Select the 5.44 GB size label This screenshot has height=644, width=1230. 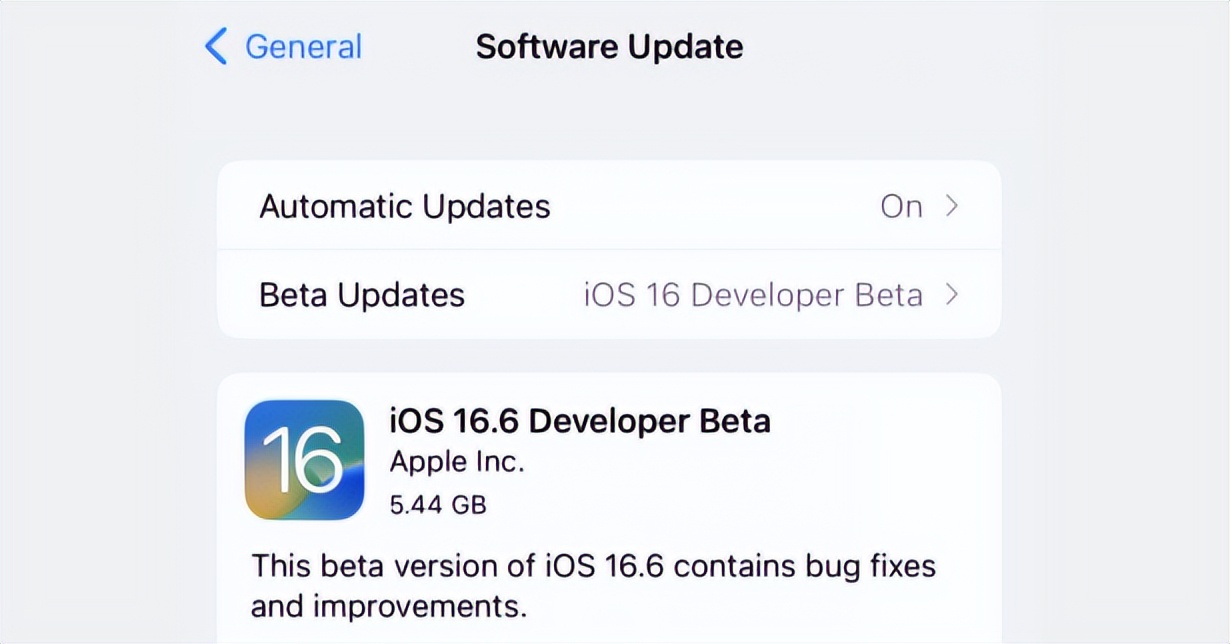click(438, 504)
